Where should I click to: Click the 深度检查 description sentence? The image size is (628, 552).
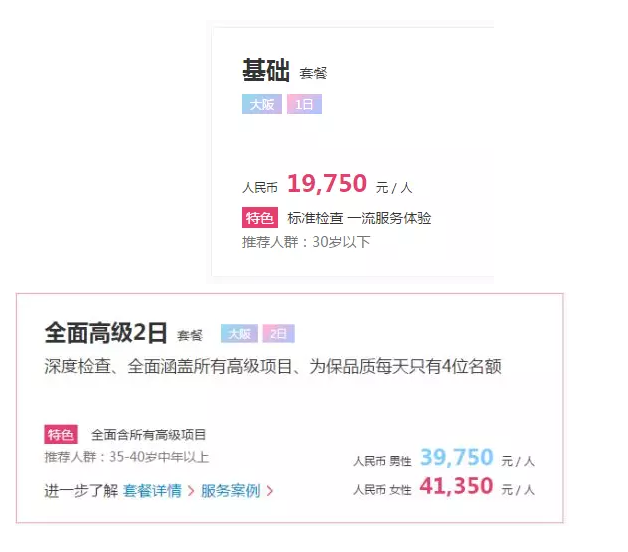coord(272,367)
